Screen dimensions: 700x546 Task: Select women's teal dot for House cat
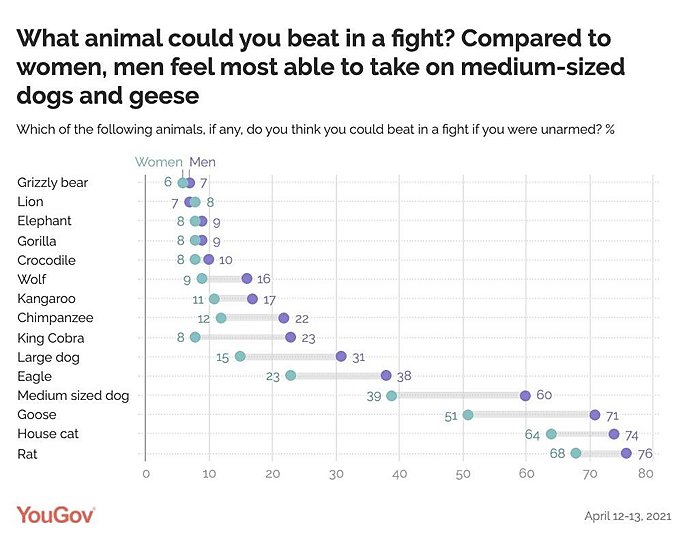point(551,434)
